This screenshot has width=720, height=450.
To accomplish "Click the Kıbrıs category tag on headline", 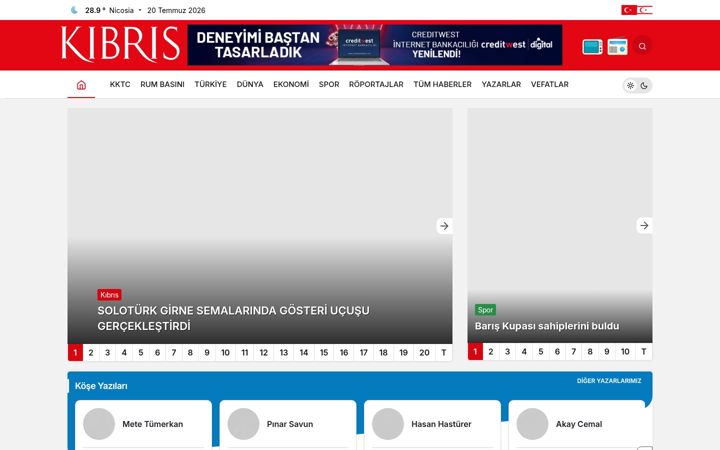I will 109,295.
